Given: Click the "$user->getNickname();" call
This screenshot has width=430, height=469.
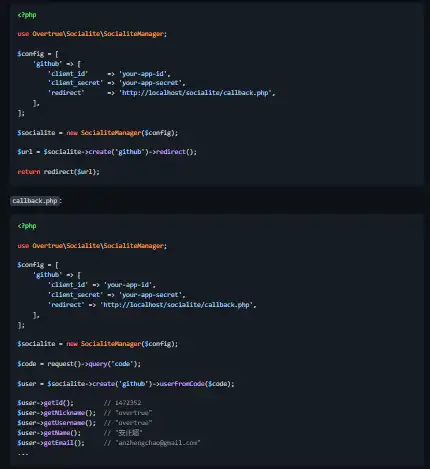Looking at the screenshot, I should (56, 413).
